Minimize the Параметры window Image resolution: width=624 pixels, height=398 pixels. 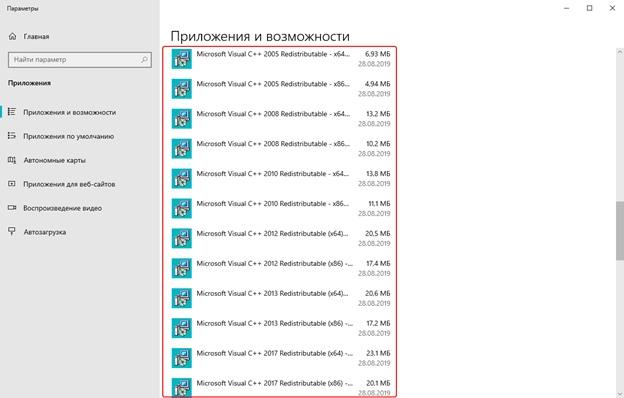coord(567,8)
